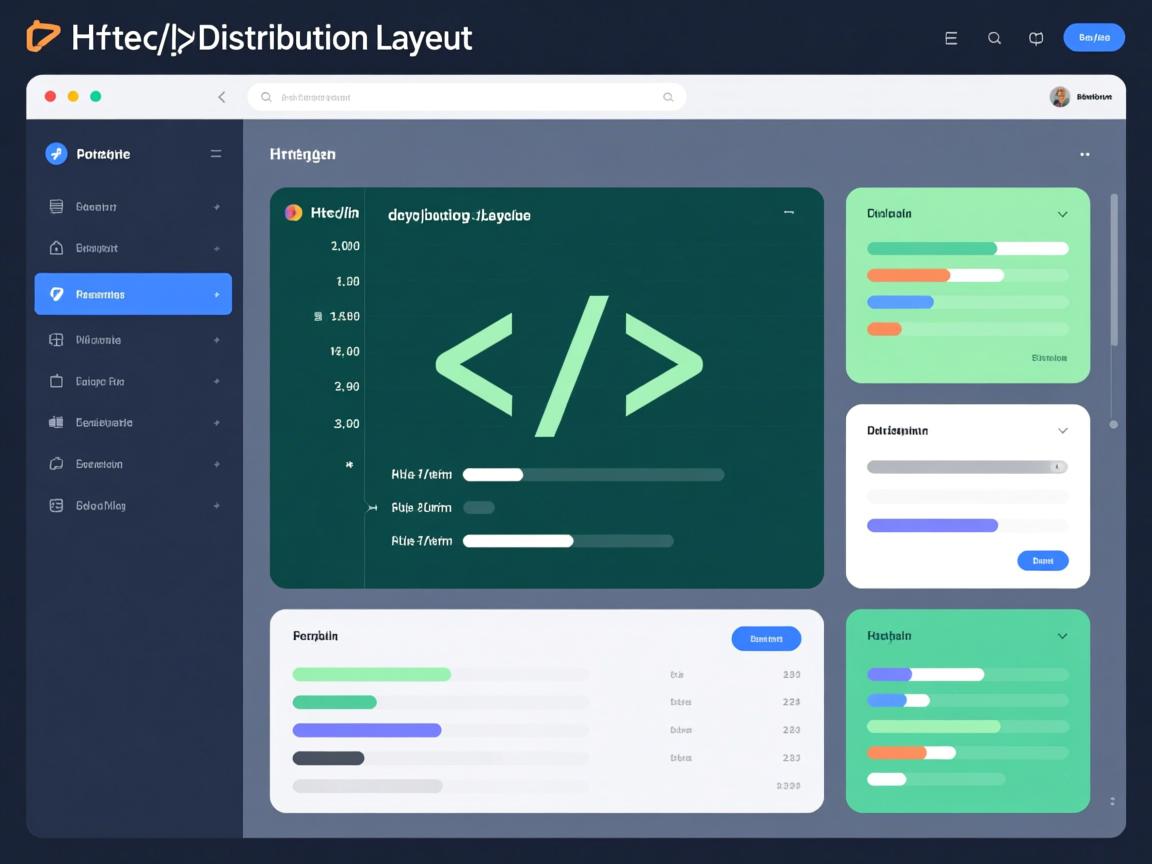Click the shield icon in top header

(1036, 38)
